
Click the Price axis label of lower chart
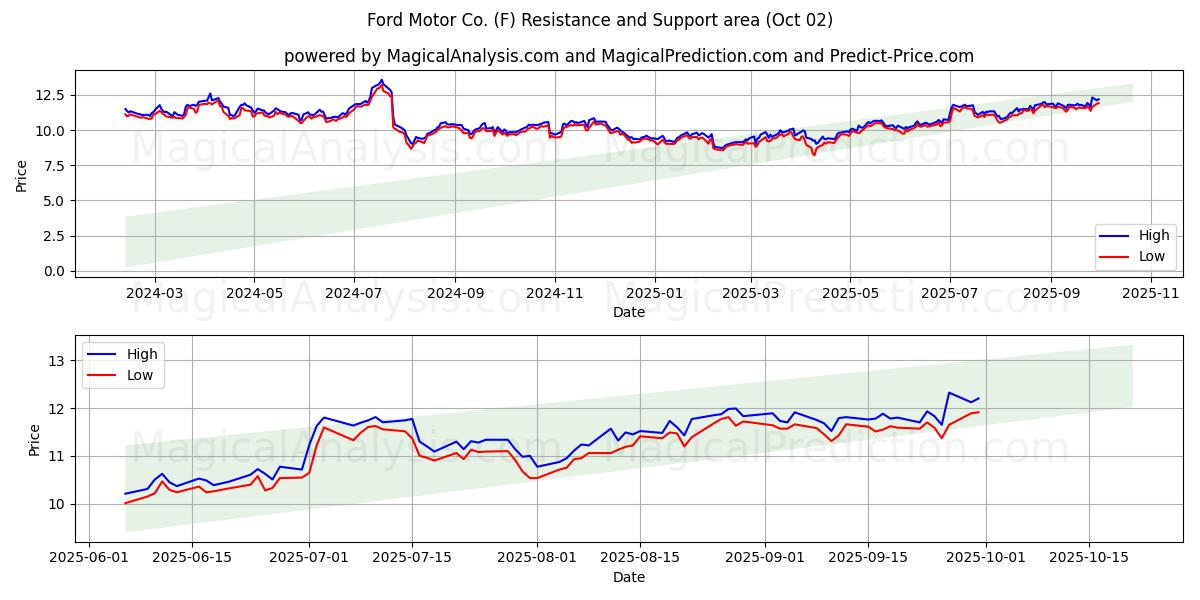click(35, 439)
